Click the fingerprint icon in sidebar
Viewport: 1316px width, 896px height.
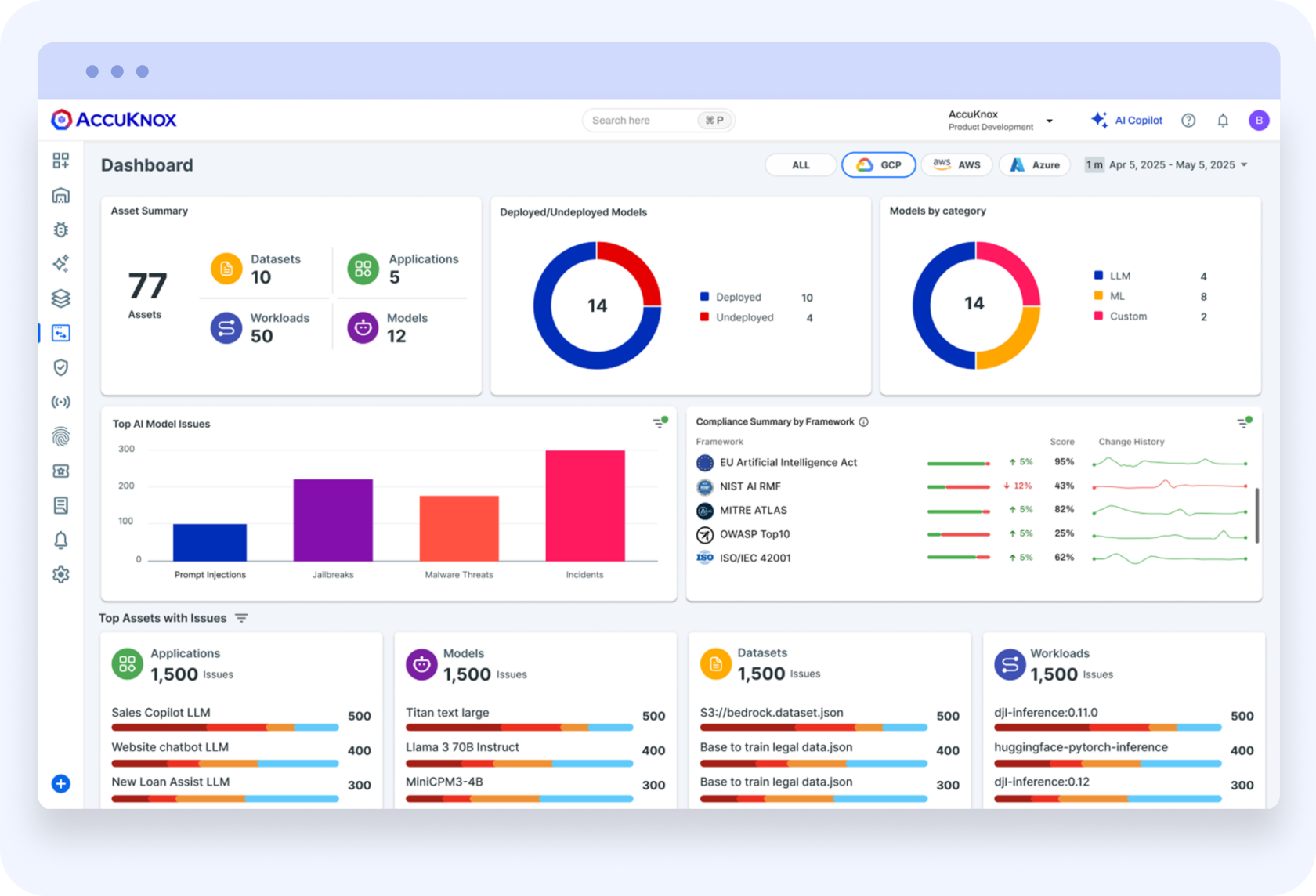(x=61, y=436)
